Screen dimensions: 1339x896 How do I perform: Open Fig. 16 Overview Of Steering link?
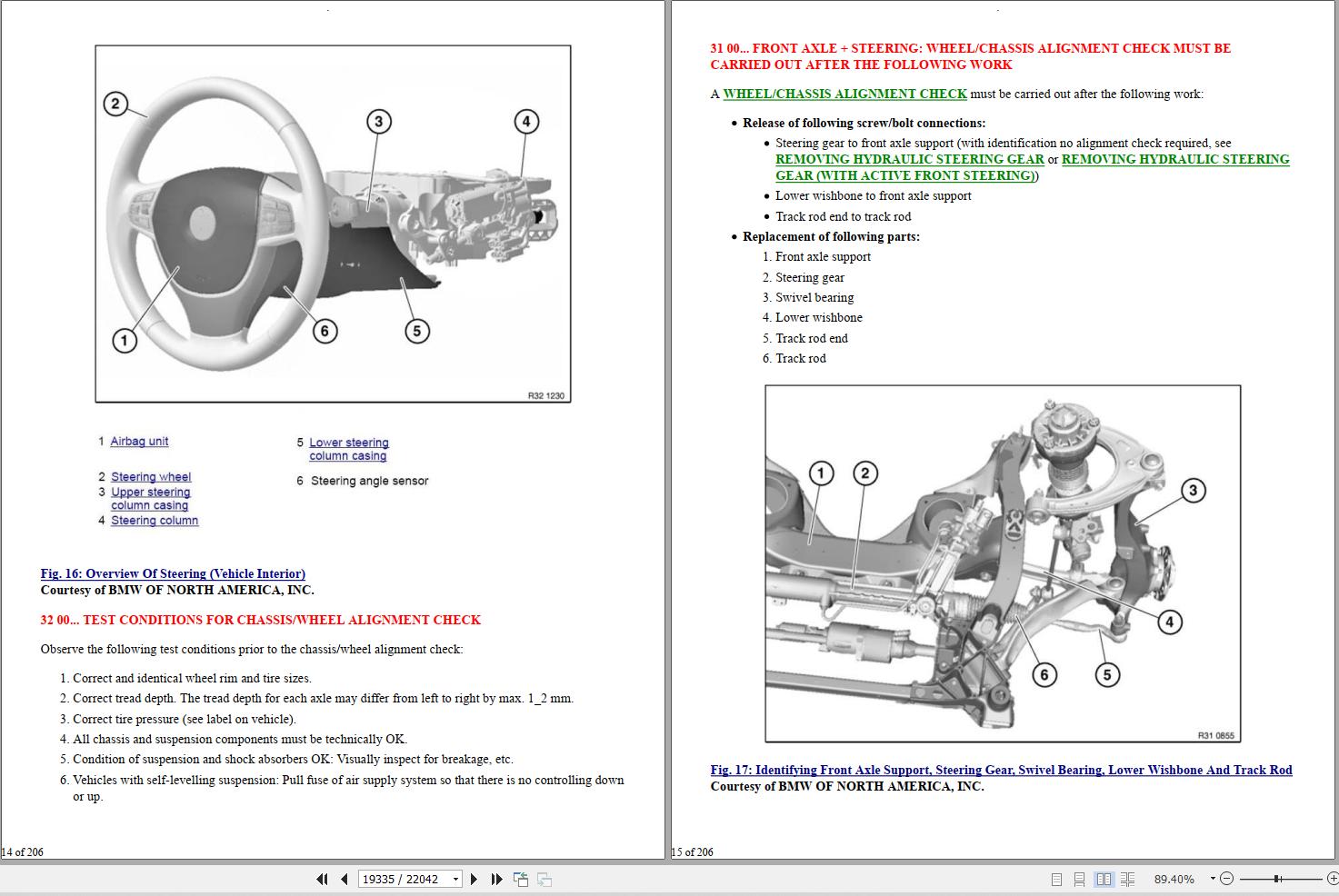pyautogui.click(x=173, y=573)
